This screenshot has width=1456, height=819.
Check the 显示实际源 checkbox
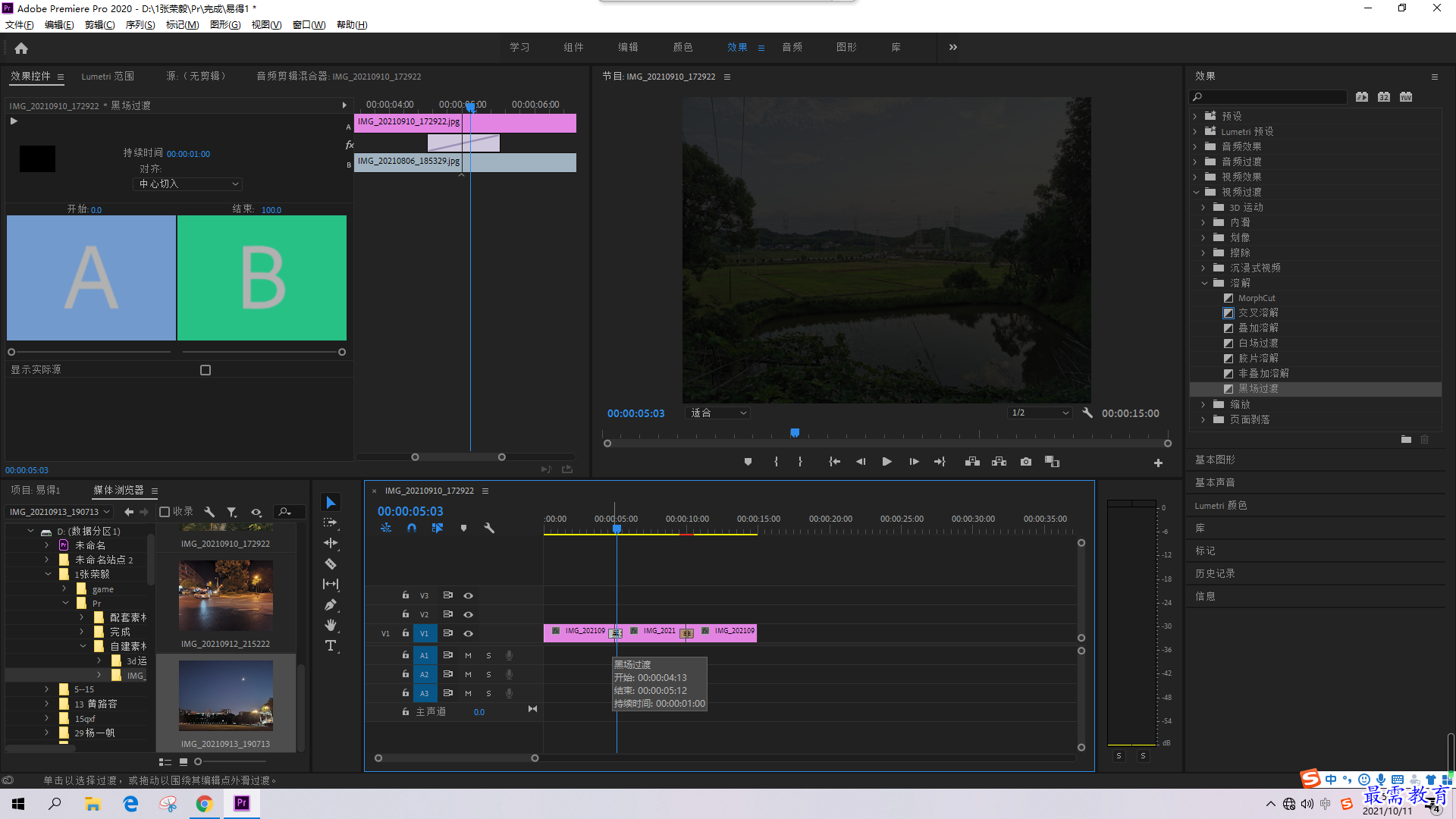pyautogui.click(x=206, y=370)
